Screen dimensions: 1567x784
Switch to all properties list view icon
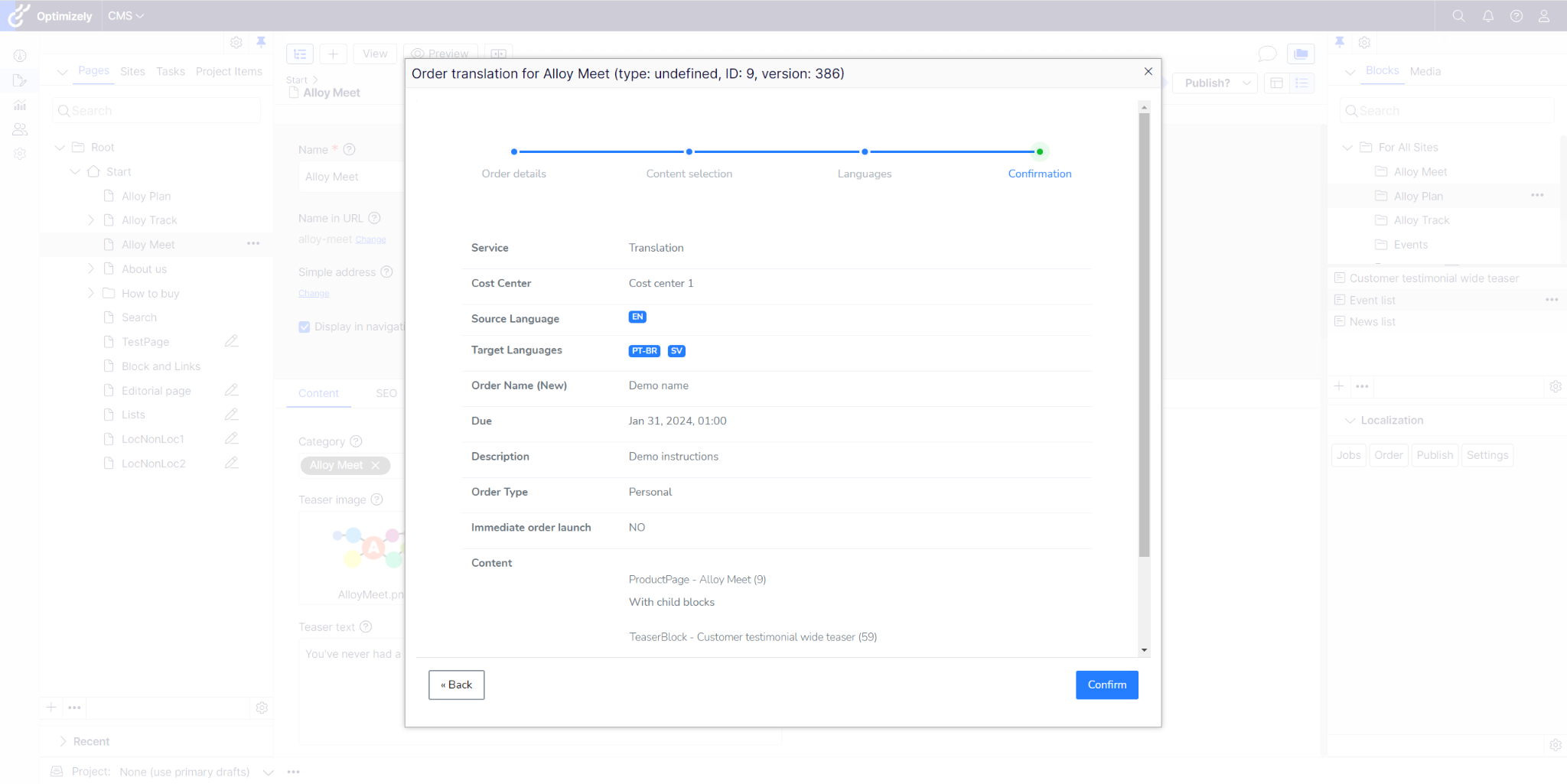(x=1301, y=83)
